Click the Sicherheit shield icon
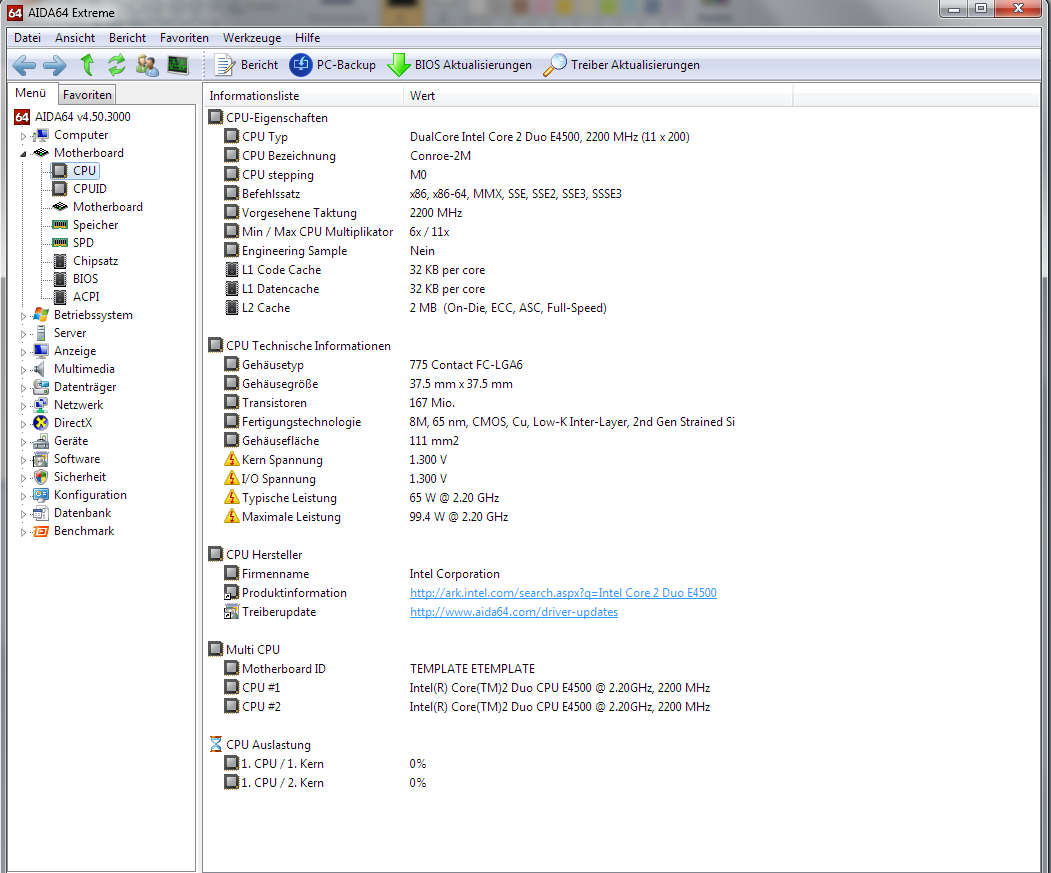1051x873 pixels. point(41,477)
